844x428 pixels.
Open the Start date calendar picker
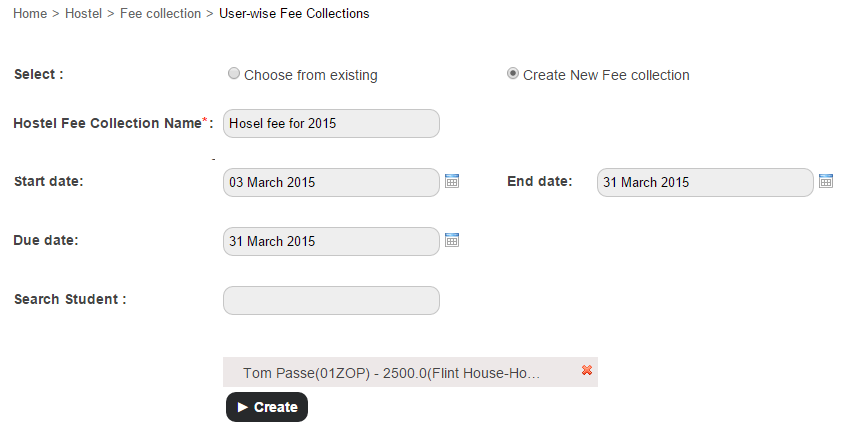click(451, 182)
